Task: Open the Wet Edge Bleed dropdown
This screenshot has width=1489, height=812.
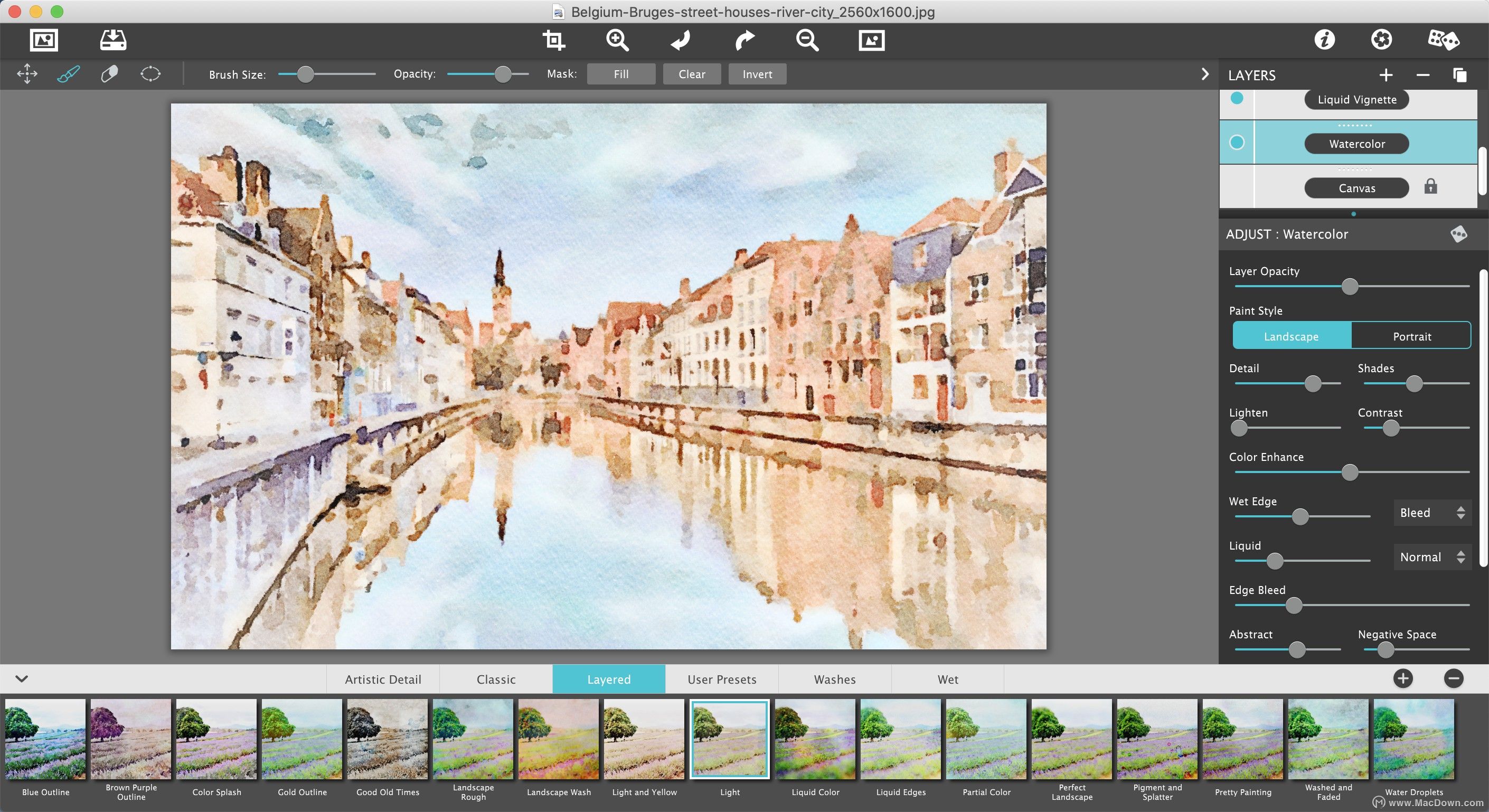Action: point(1433,513)
